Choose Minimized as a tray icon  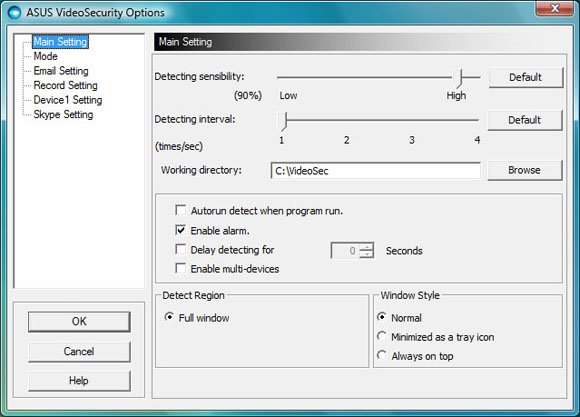pyautogui.click(x=382, y=336)
